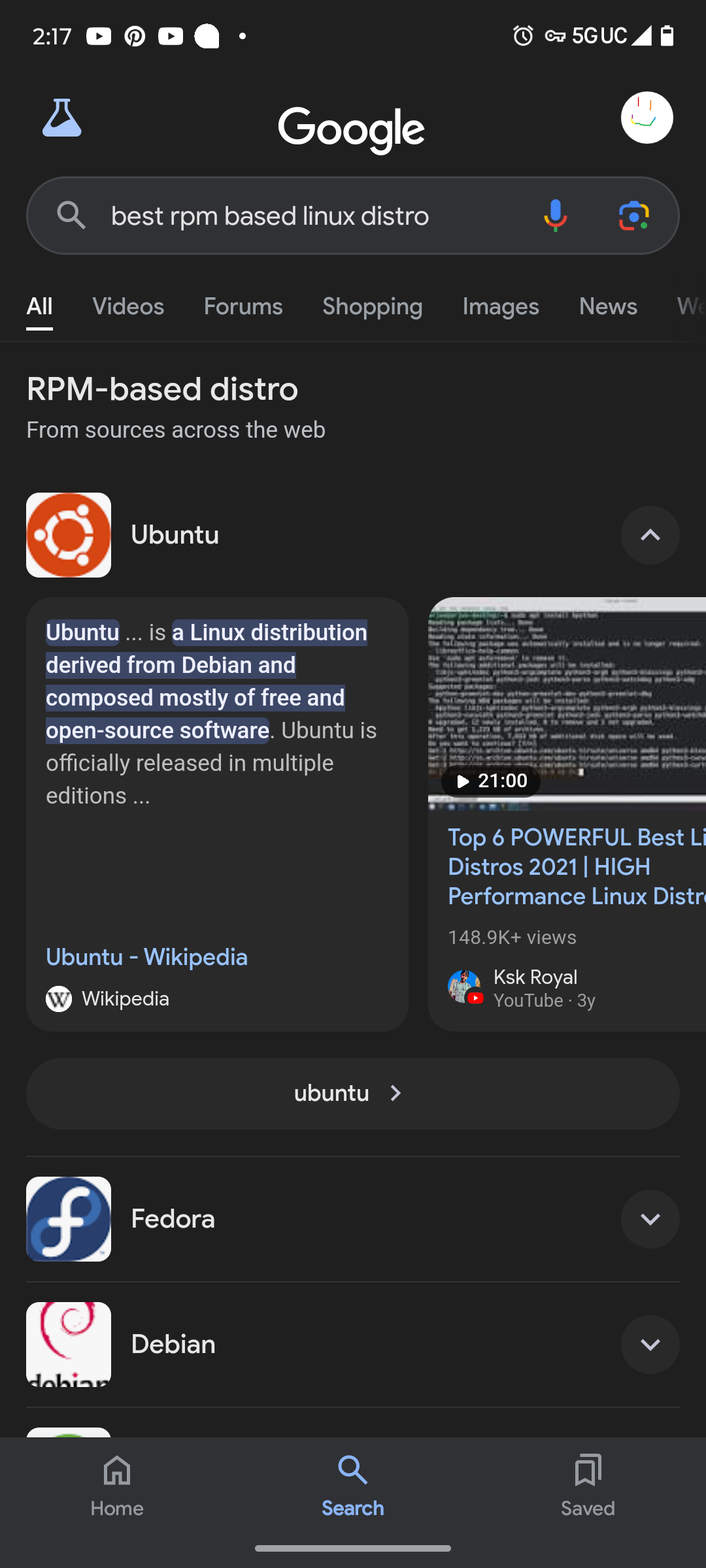Open Google Lens camera icon
This screenshot has width=706, height=1568.
click(633, 215)
